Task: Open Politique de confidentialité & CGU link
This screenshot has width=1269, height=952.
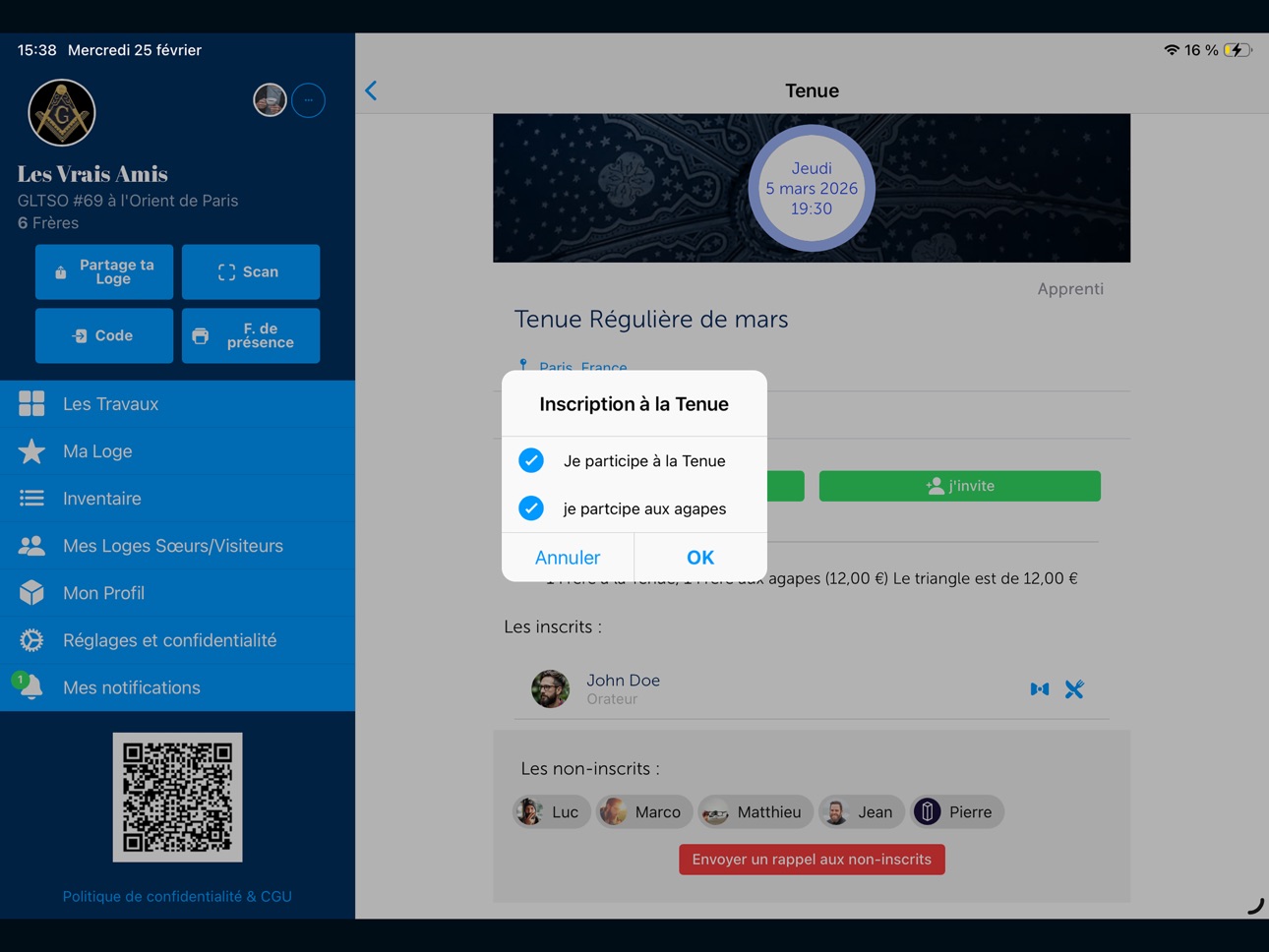Action: pyautogui.click(x=177, y=896)
